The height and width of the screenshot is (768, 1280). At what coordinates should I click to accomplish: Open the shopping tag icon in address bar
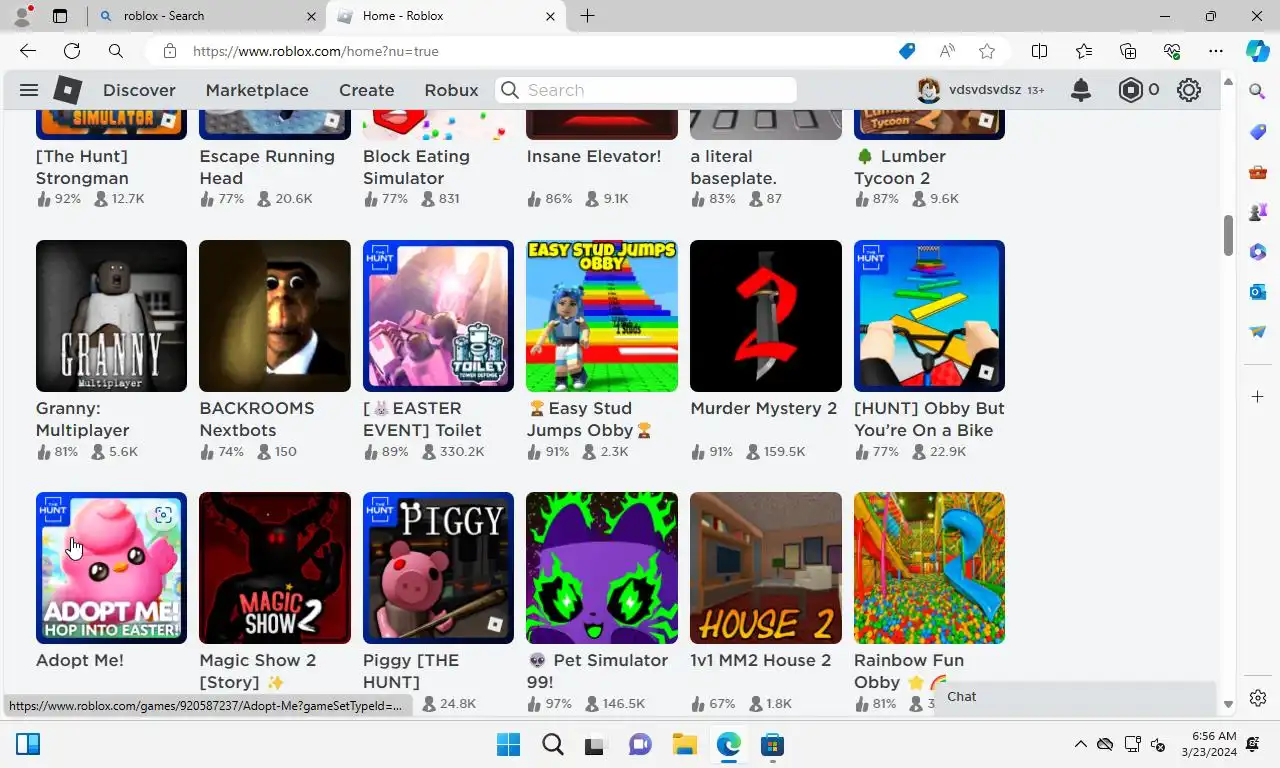coord(907,51)
